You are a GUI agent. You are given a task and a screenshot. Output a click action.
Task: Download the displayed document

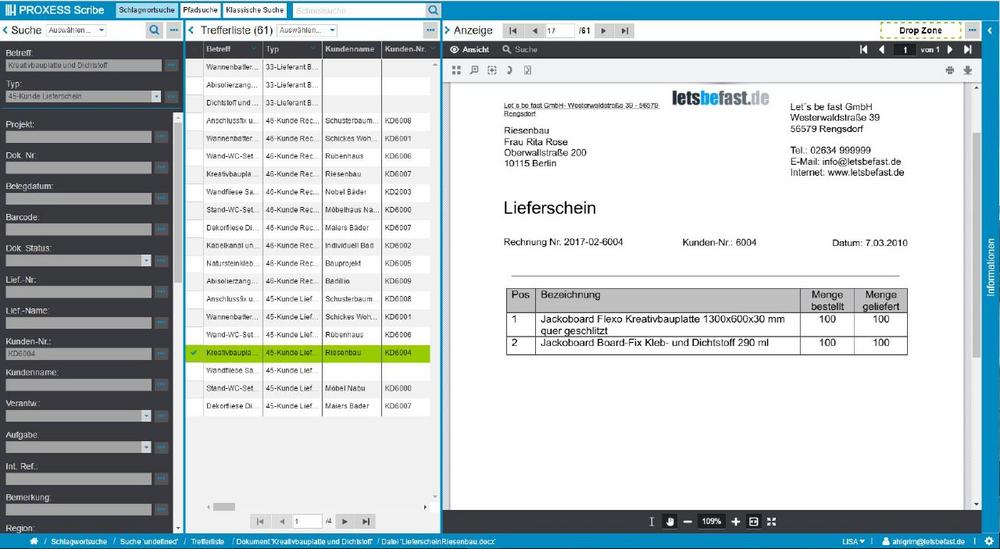967,70
